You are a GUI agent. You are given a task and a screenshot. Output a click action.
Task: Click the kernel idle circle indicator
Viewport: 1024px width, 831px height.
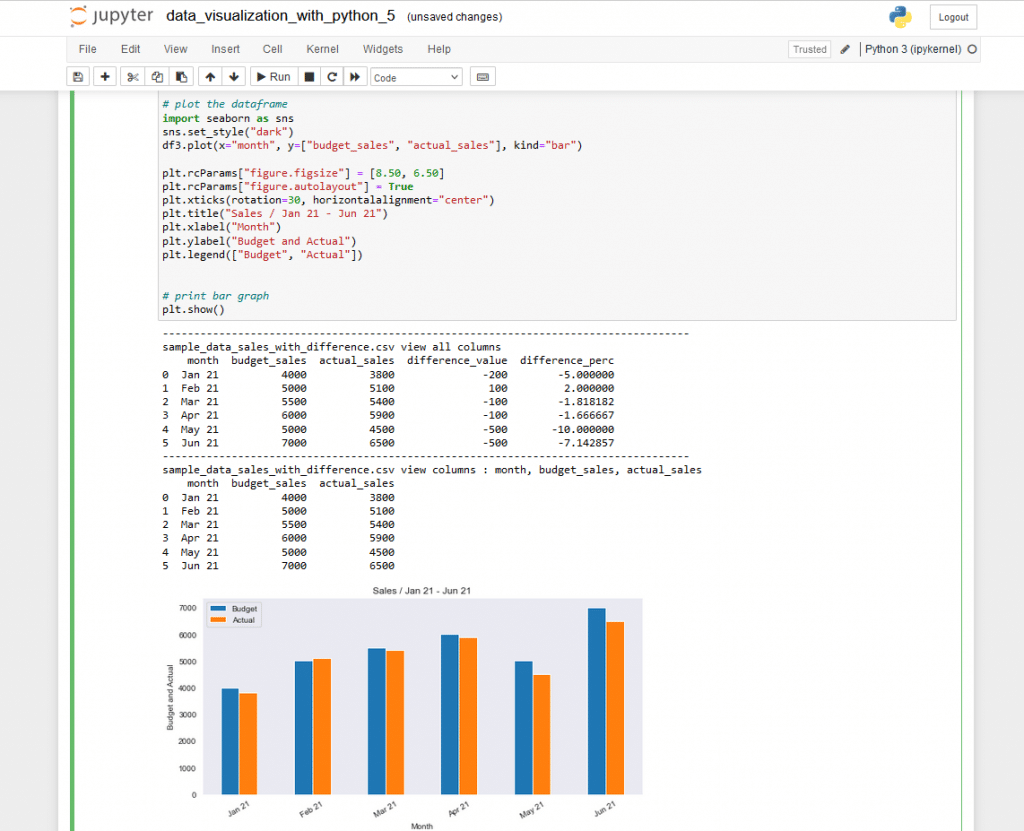click(972, 49)
